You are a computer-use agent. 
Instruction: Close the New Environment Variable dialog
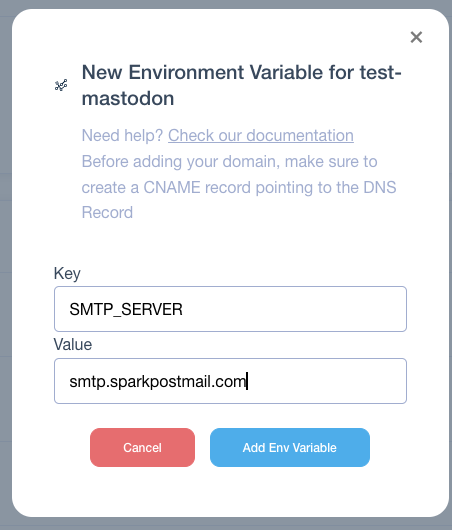pos(416,37)
